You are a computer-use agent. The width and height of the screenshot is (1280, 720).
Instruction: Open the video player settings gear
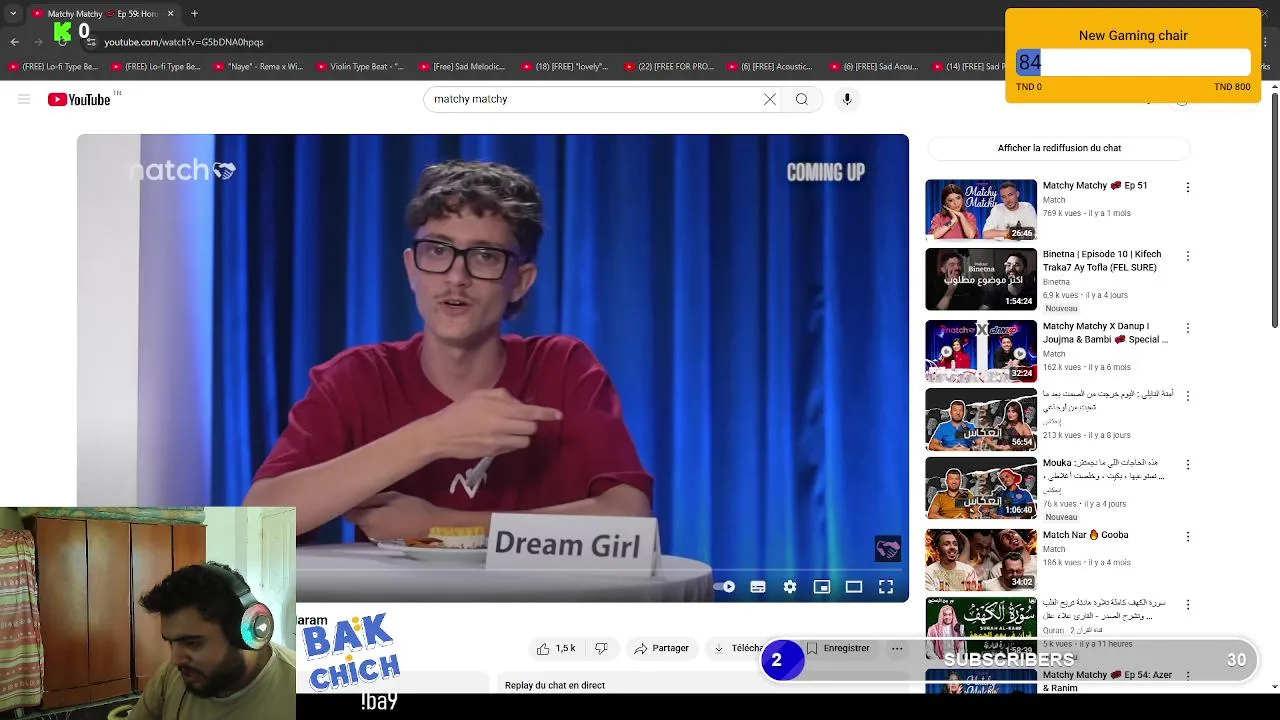790,587
